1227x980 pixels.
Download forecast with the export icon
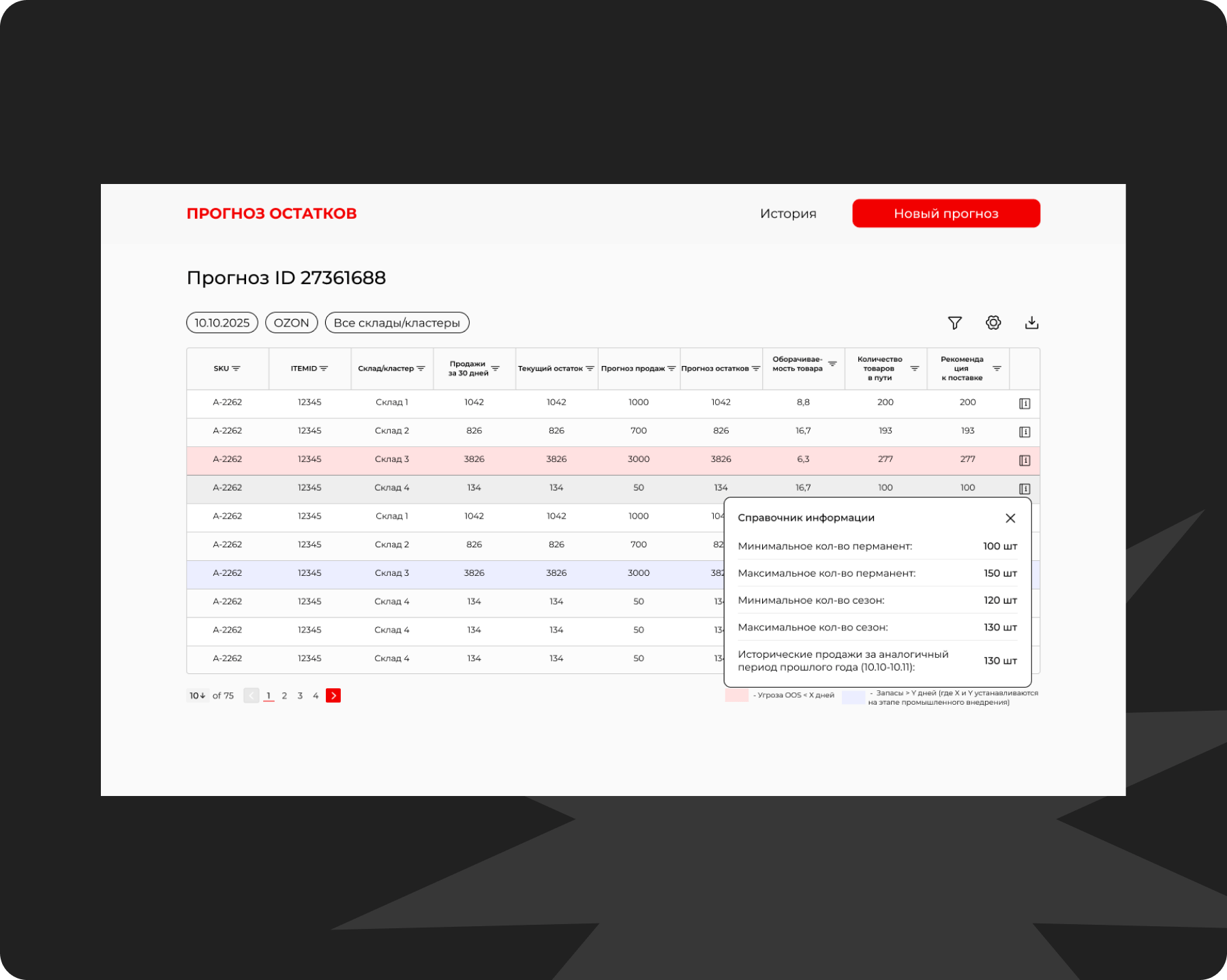click(1031, 323)
